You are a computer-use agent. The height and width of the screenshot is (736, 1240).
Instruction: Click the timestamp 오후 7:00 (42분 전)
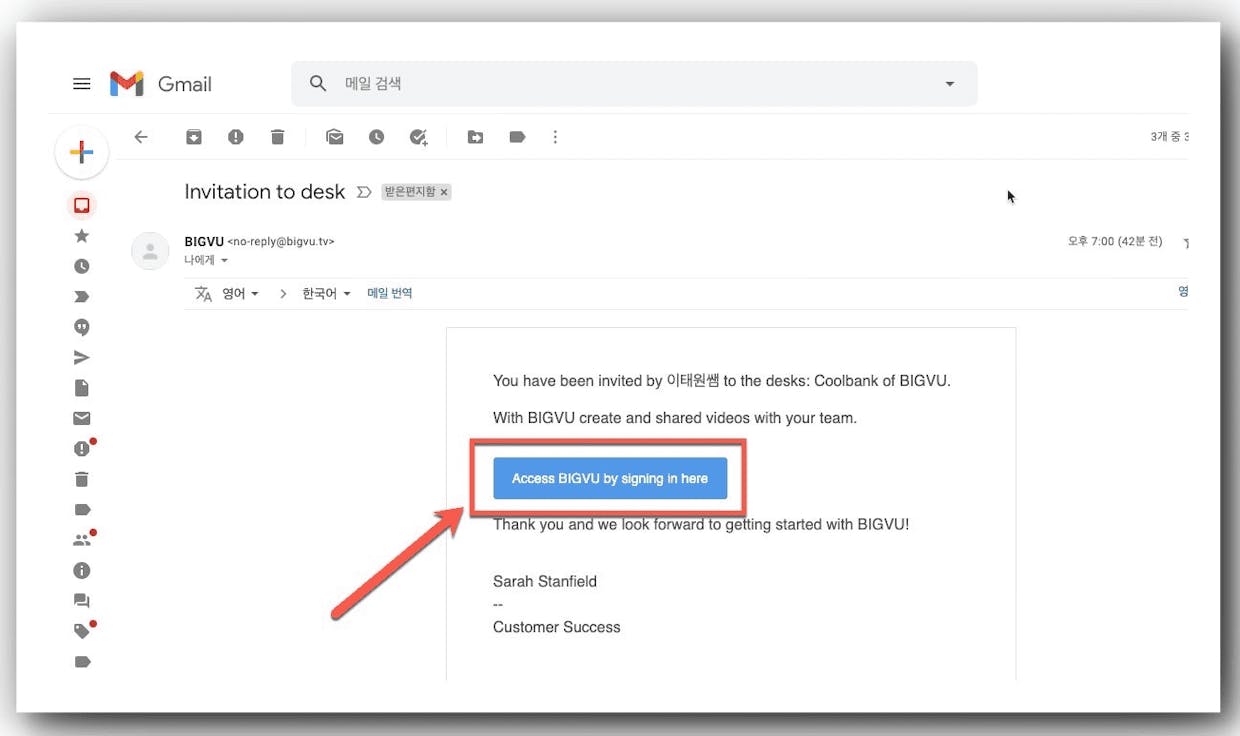(x=1115, y=242)
